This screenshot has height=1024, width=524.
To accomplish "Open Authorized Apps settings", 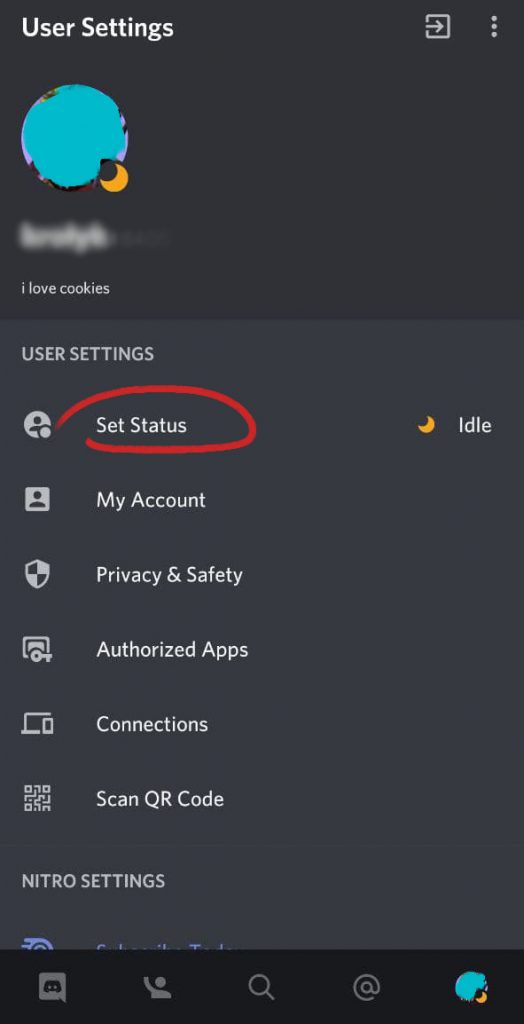I will point(262,649).
